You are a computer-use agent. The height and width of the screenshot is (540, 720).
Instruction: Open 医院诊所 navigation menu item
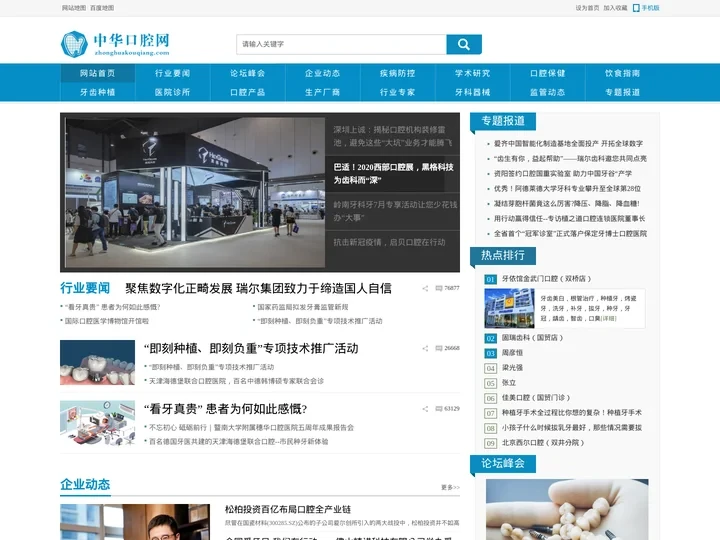pos(173,92)
